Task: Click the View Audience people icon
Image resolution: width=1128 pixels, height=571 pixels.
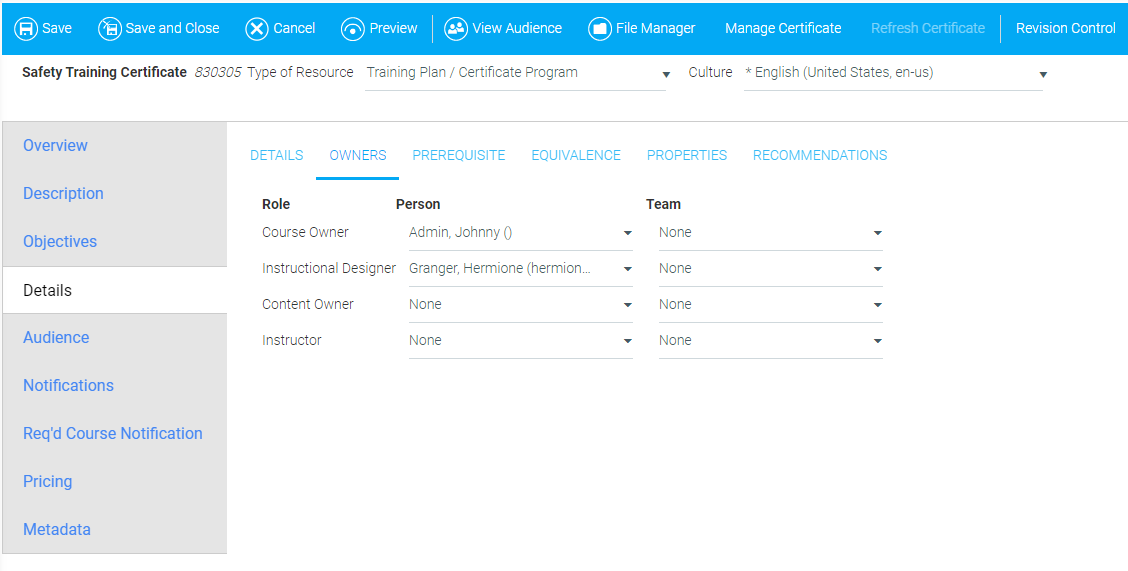Action: (456, 29)
